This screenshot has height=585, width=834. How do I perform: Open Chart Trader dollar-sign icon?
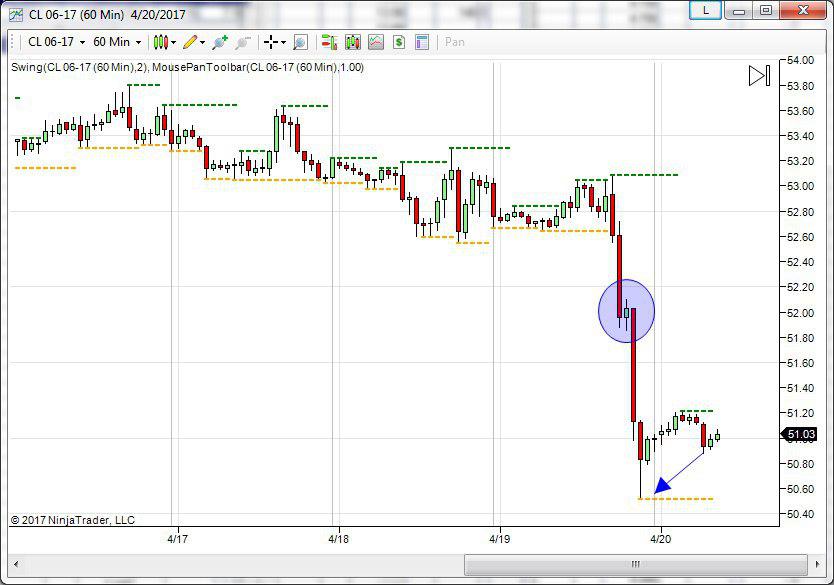tap(399, 42)
